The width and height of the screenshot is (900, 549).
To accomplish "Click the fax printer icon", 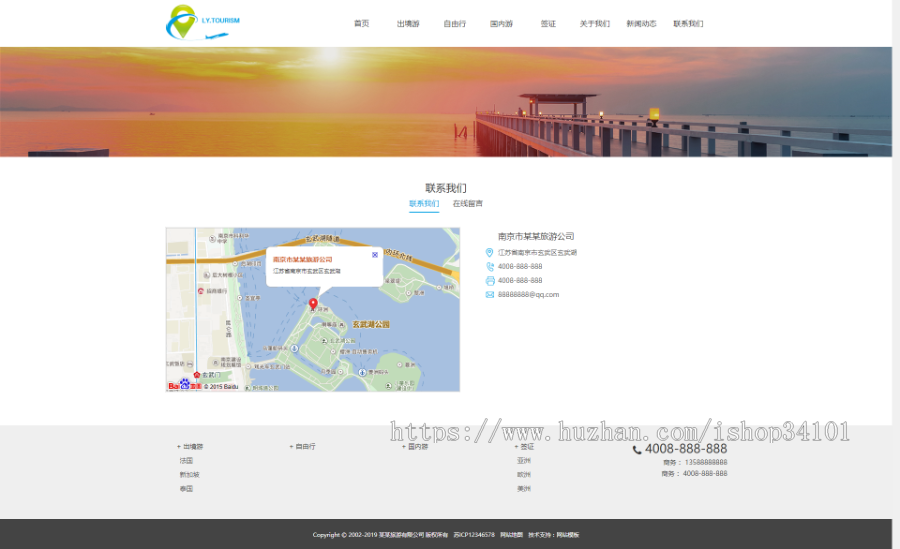I will [x=490, y=281].
